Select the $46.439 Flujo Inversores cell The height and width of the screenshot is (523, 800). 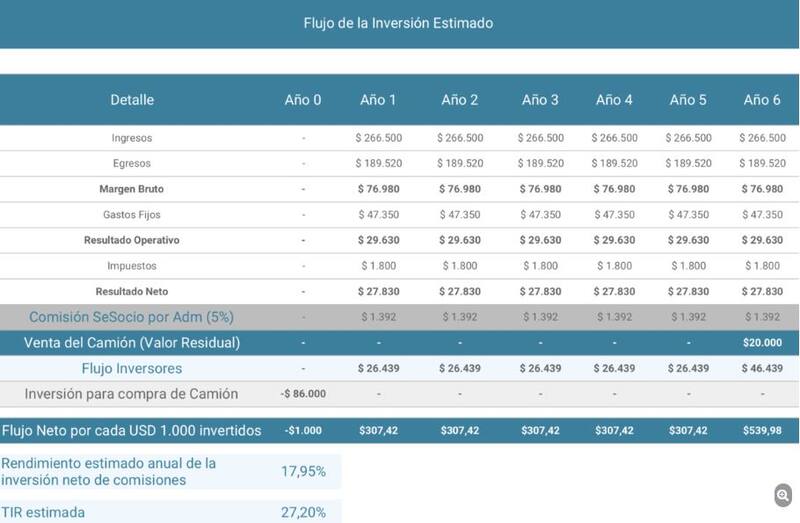[762, 369]
